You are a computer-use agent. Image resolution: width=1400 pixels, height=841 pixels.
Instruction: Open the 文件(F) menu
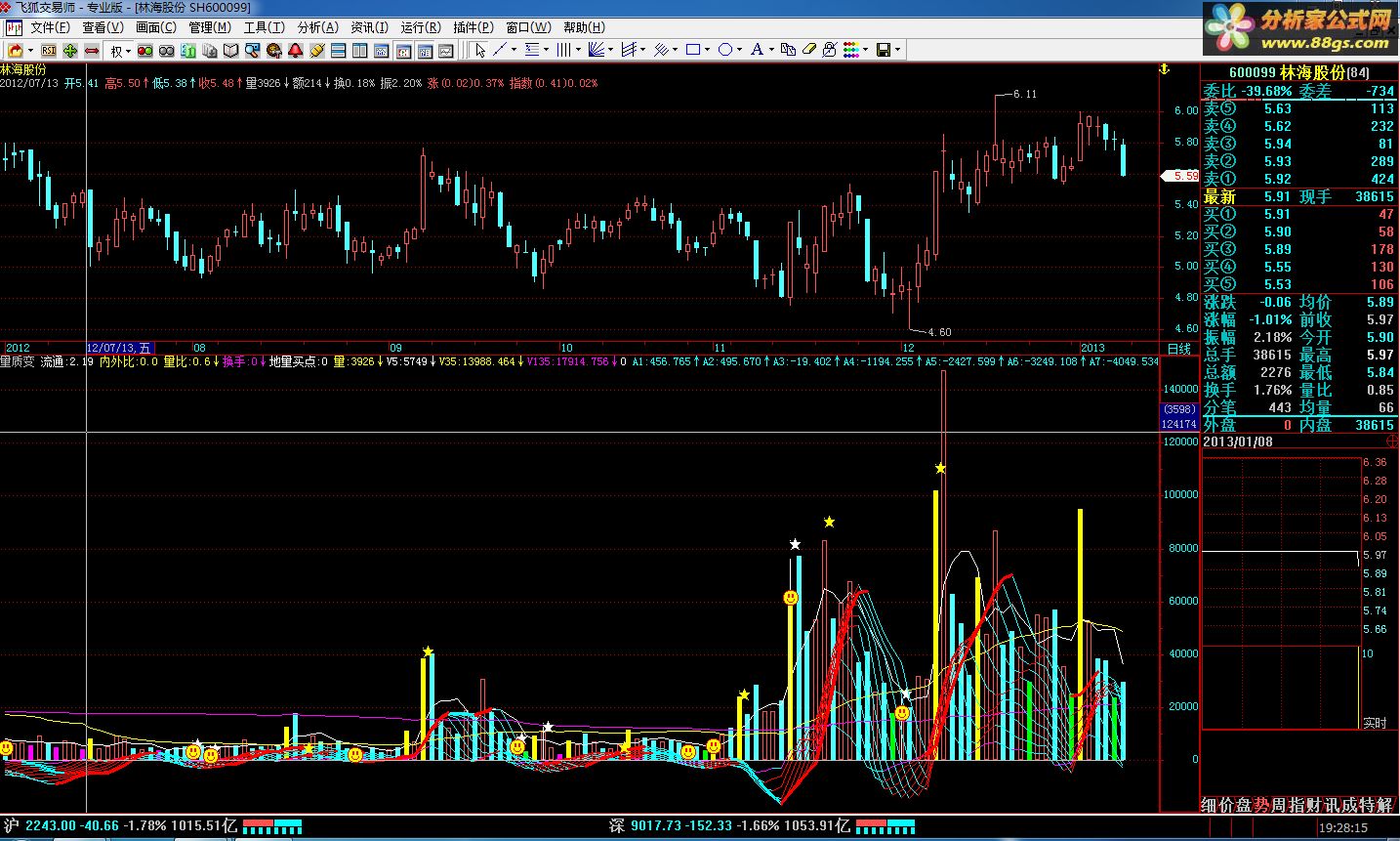coord(49,27)
